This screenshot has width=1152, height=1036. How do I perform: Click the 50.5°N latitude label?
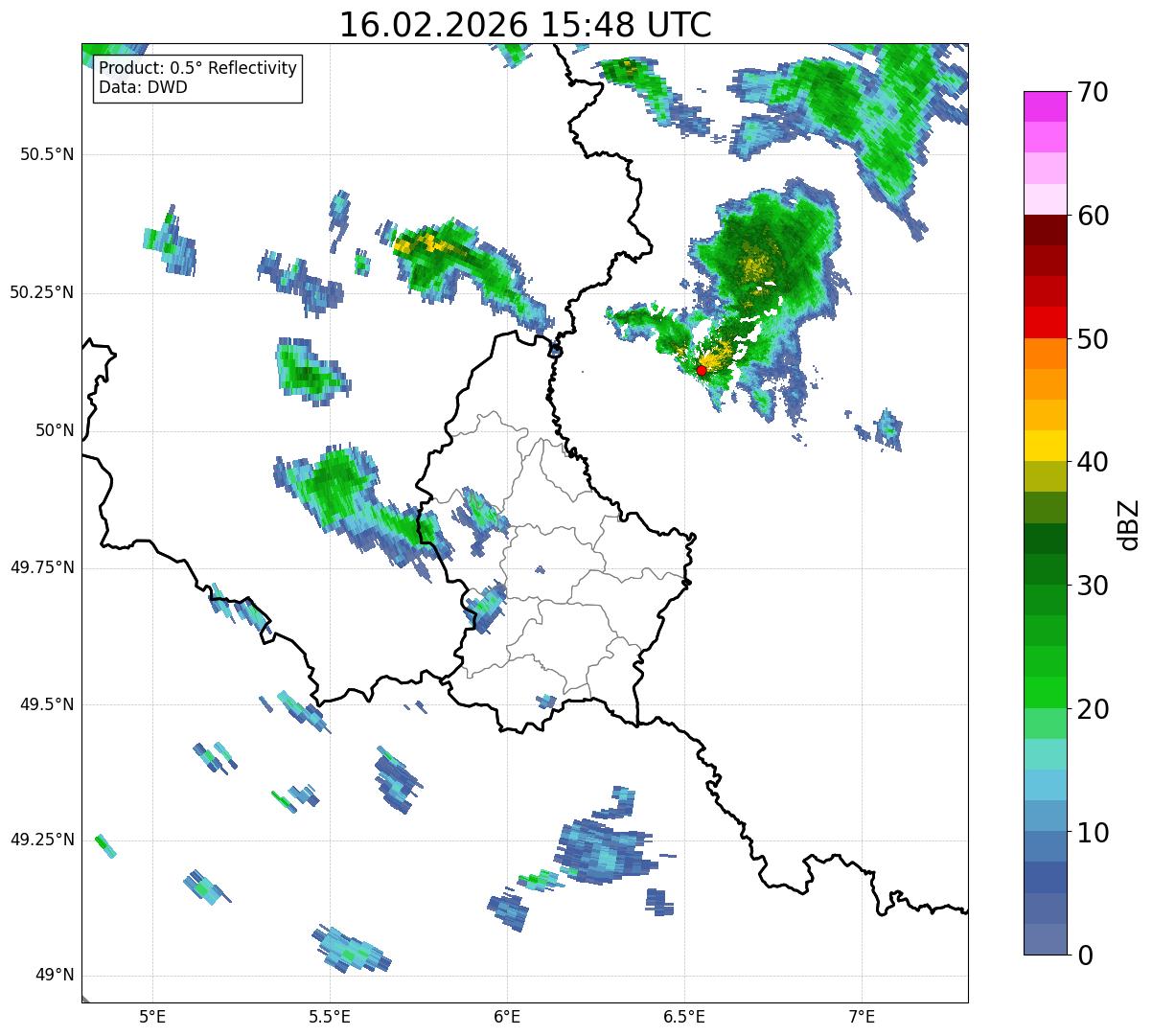(47, 154)
